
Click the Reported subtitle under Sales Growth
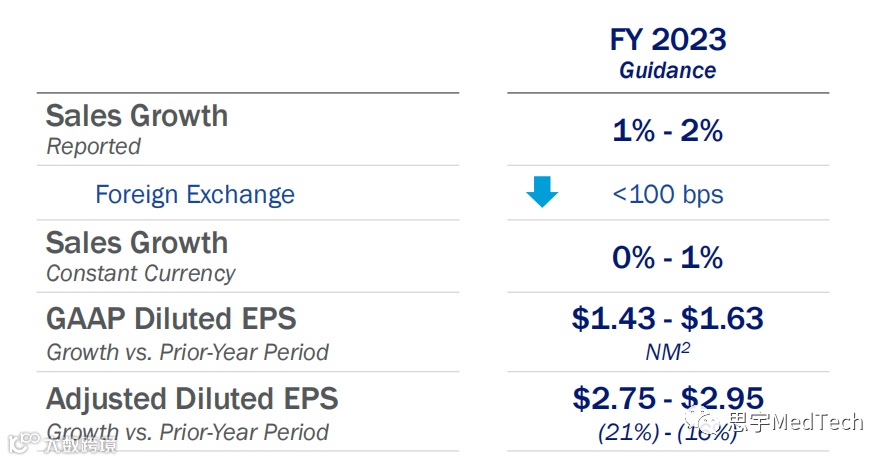[93, 147]
